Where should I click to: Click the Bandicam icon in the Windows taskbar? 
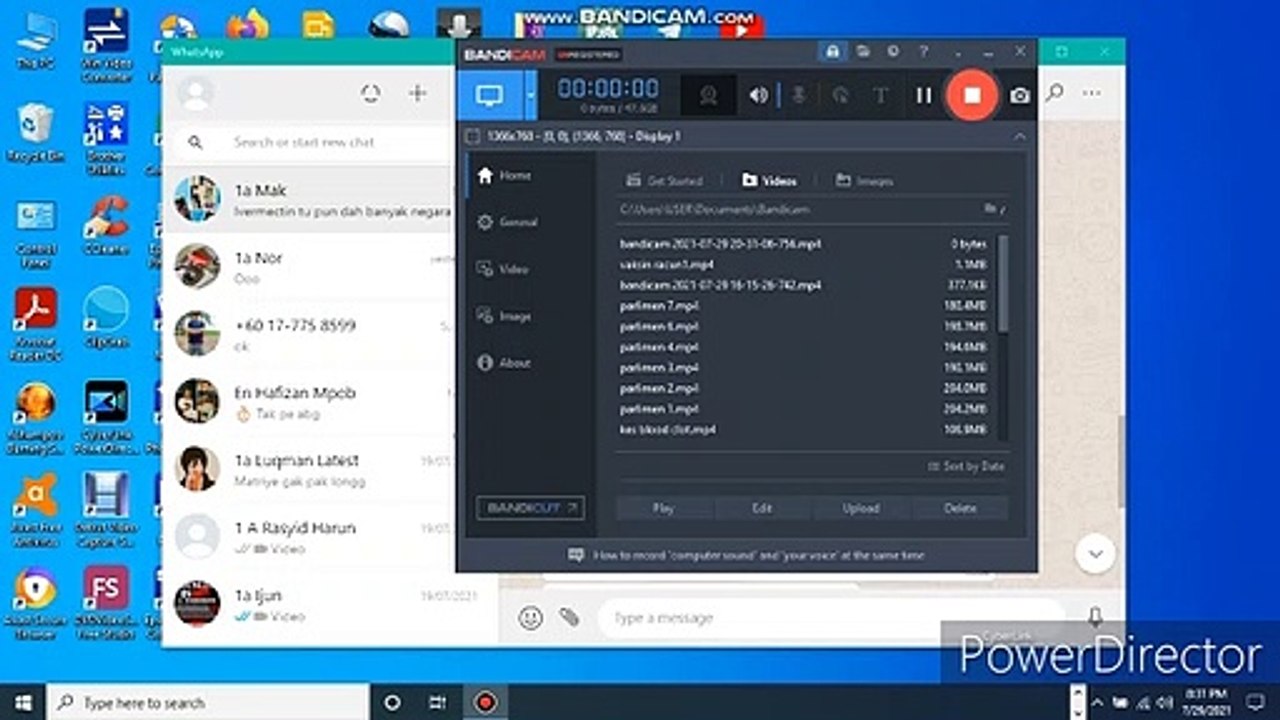click(x=485, y=703)
